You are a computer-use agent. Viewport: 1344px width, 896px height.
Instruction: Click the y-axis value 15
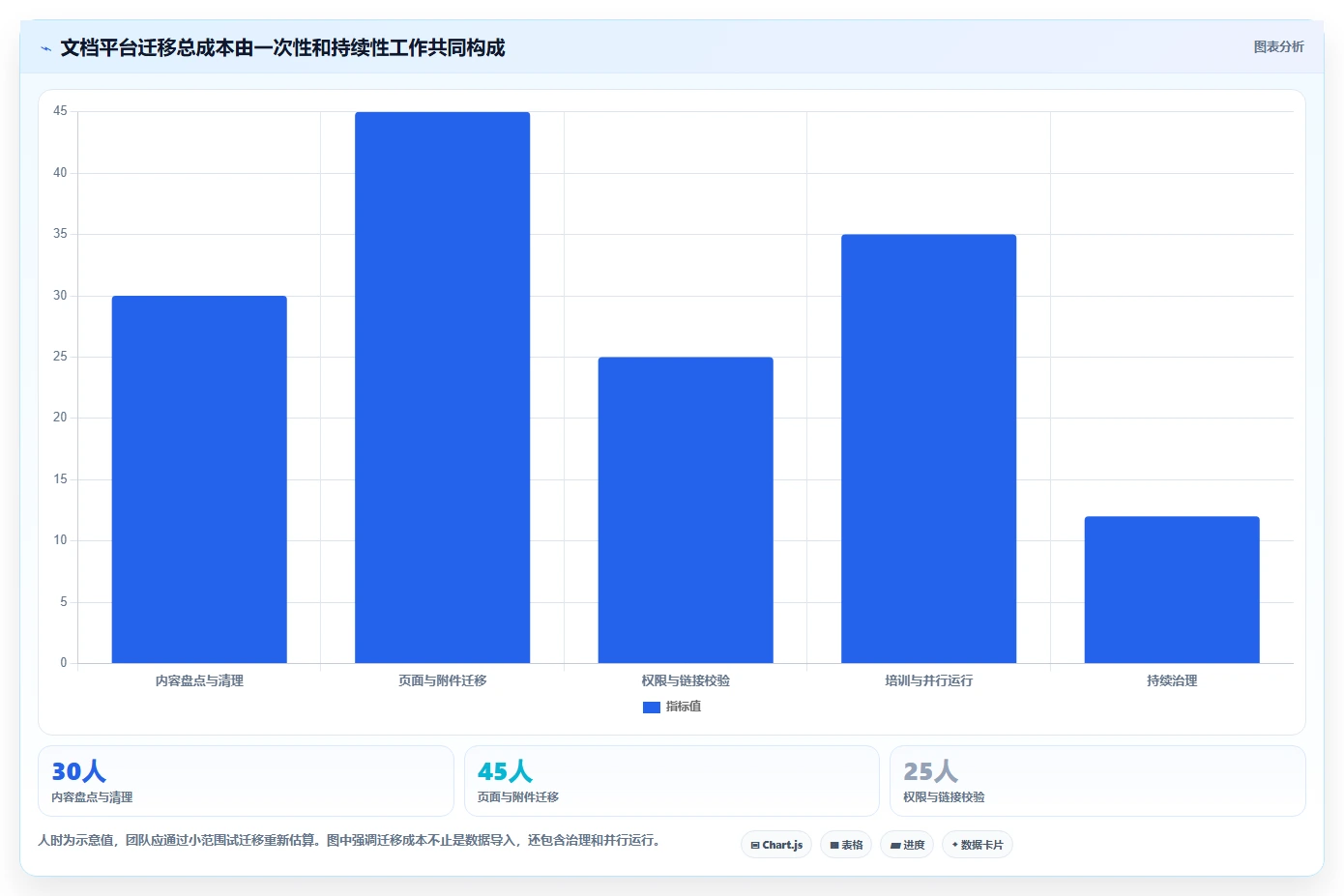[x=60, y=479]
